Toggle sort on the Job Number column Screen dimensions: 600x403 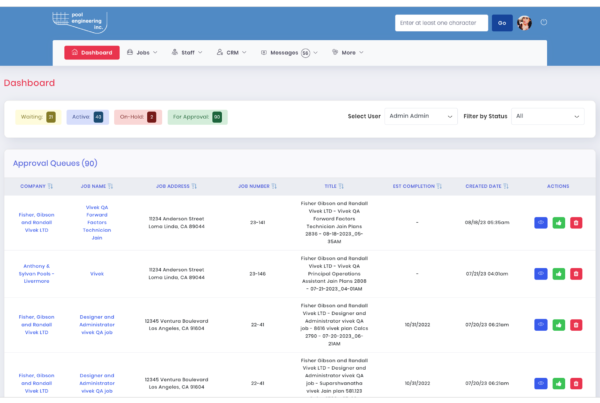(258, 185)
